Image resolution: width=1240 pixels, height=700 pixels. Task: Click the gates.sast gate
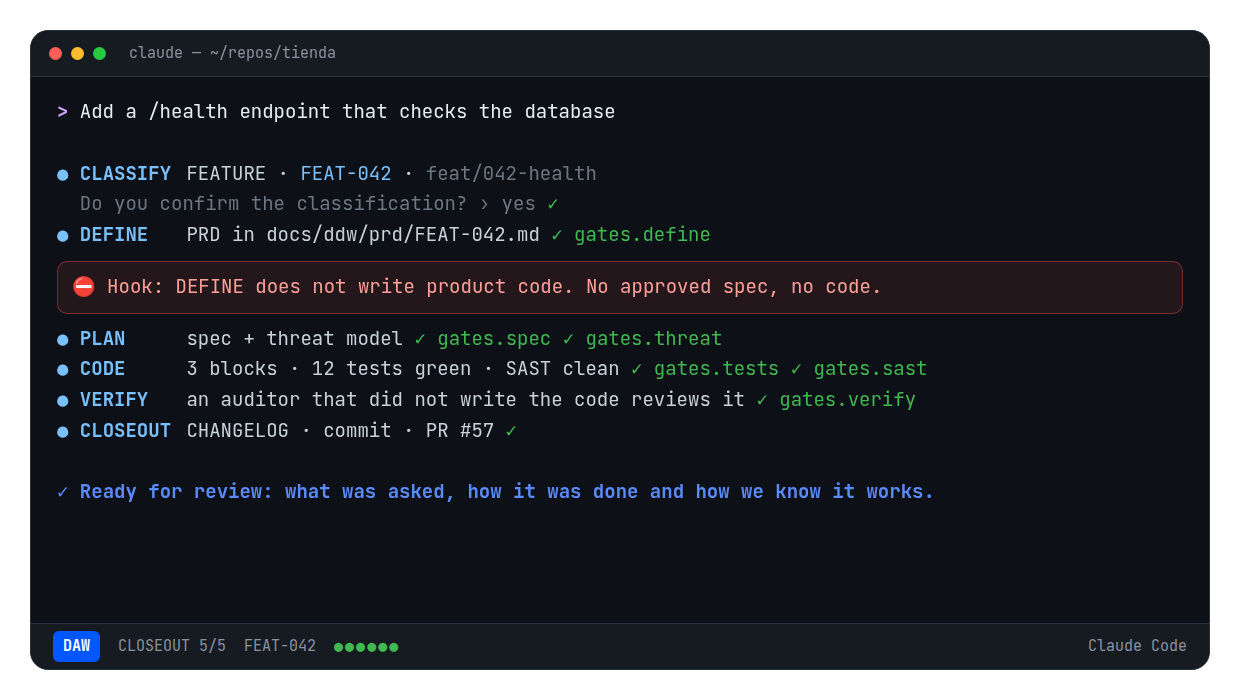(870, 369)
